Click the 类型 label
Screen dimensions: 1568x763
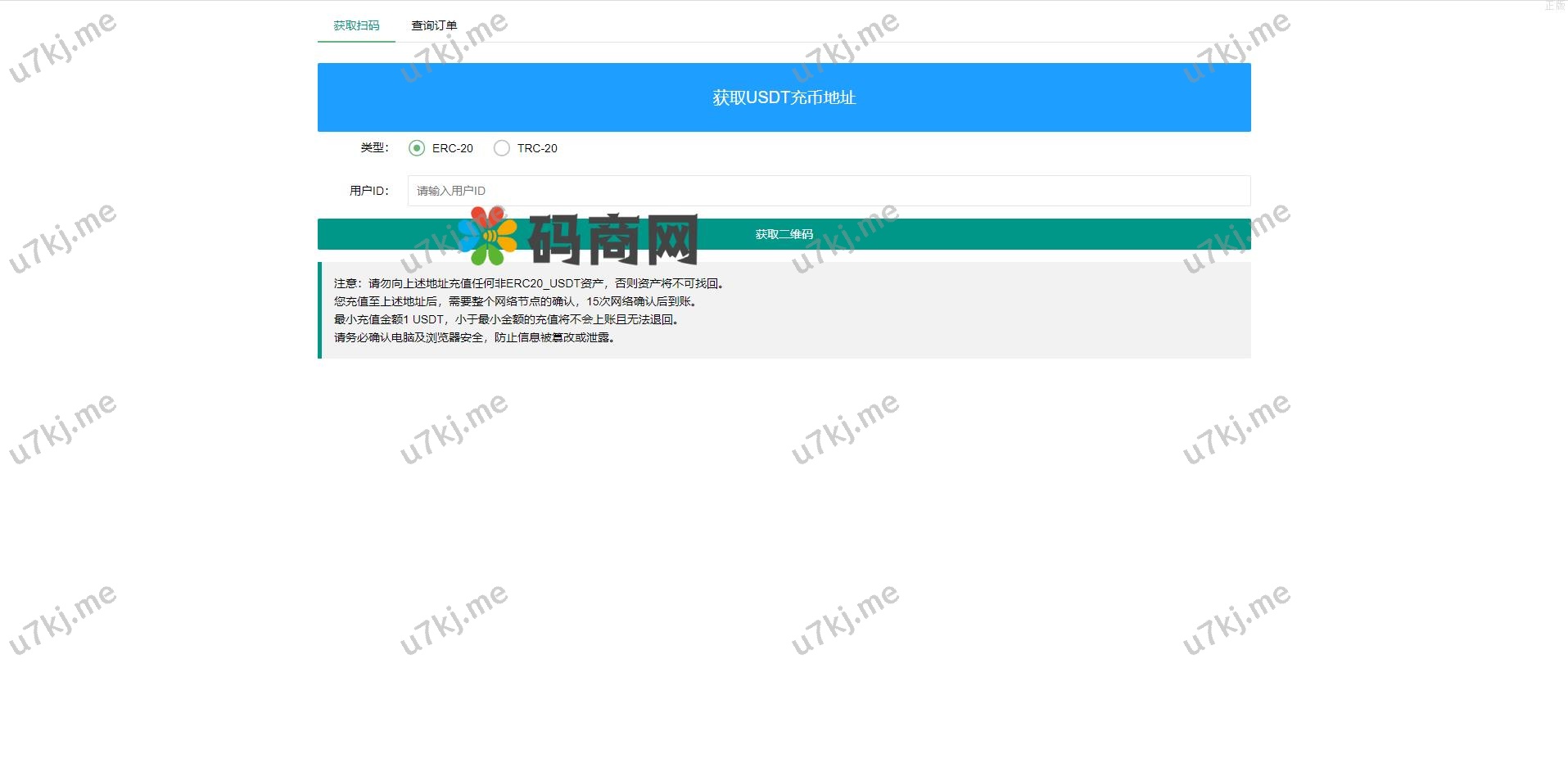(x=373, y=148)
